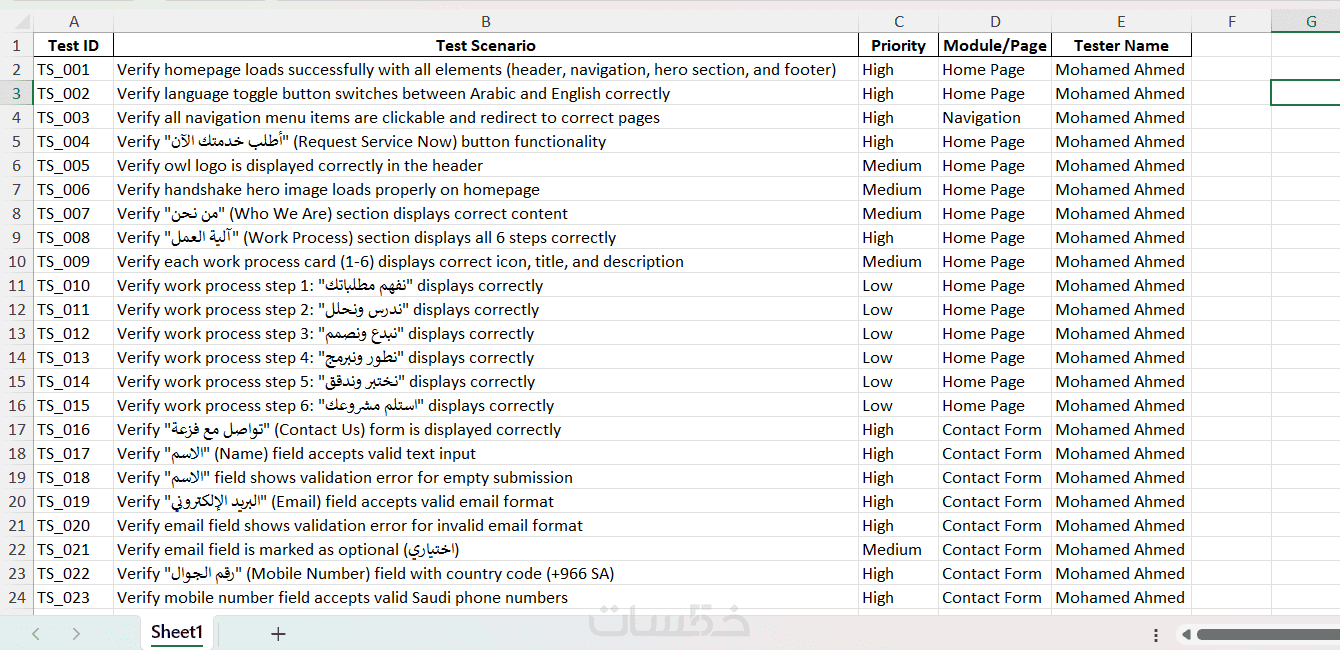
Task: Switch to the Sheet1 tab
Action: coord(177,632)
